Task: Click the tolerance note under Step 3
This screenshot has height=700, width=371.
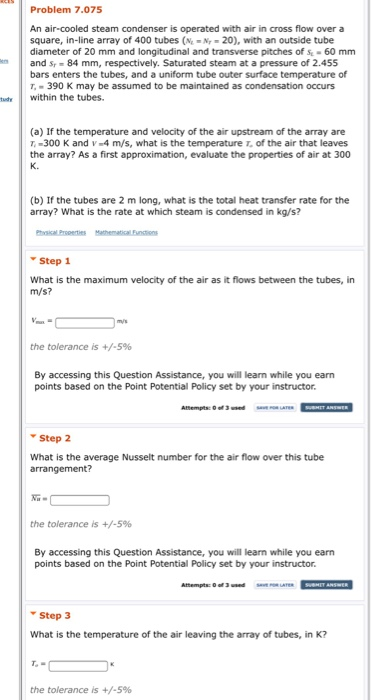Action: pos(81,689)
